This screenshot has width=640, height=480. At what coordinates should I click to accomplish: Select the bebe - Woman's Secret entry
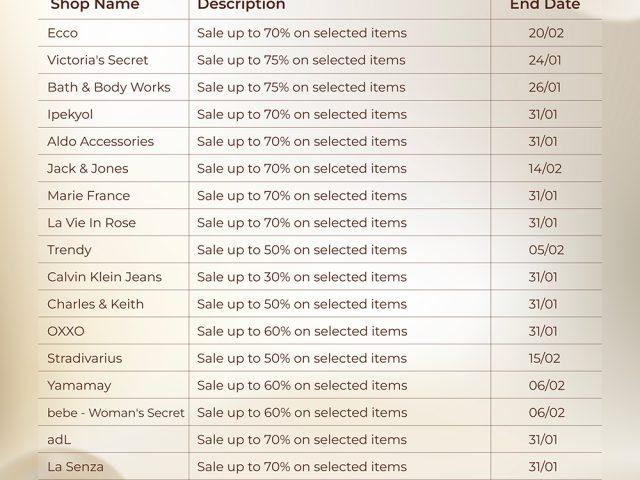tap(116, 412)
